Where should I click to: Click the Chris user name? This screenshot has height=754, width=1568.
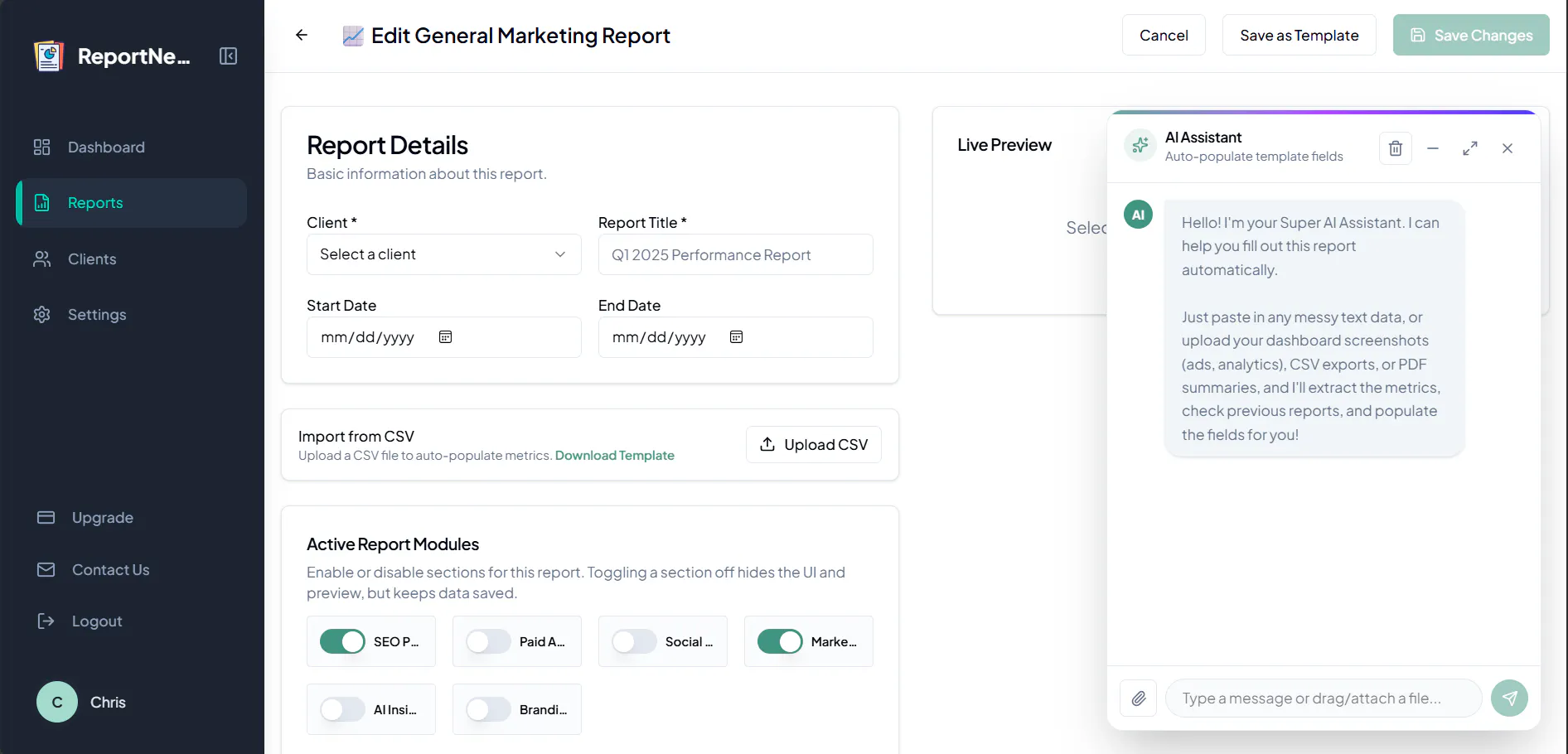[x=108, y=703]
